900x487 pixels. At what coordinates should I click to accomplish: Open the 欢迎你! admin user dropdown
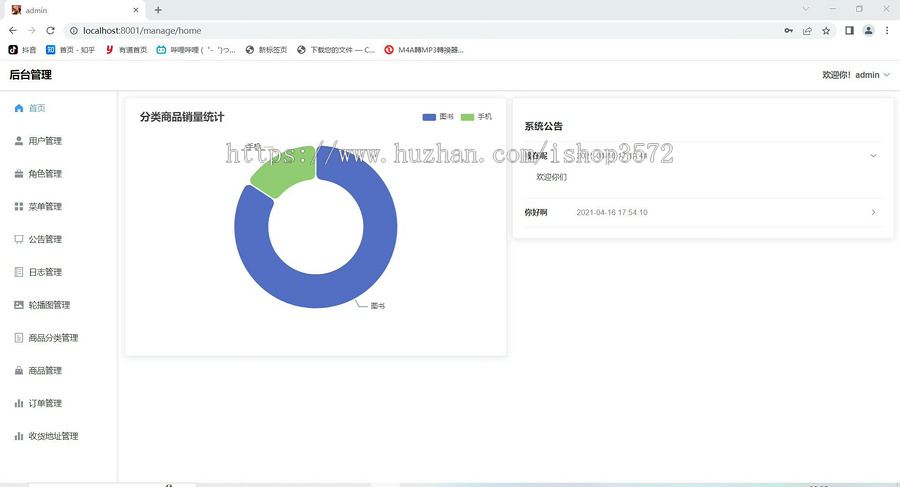click(856, 75)
